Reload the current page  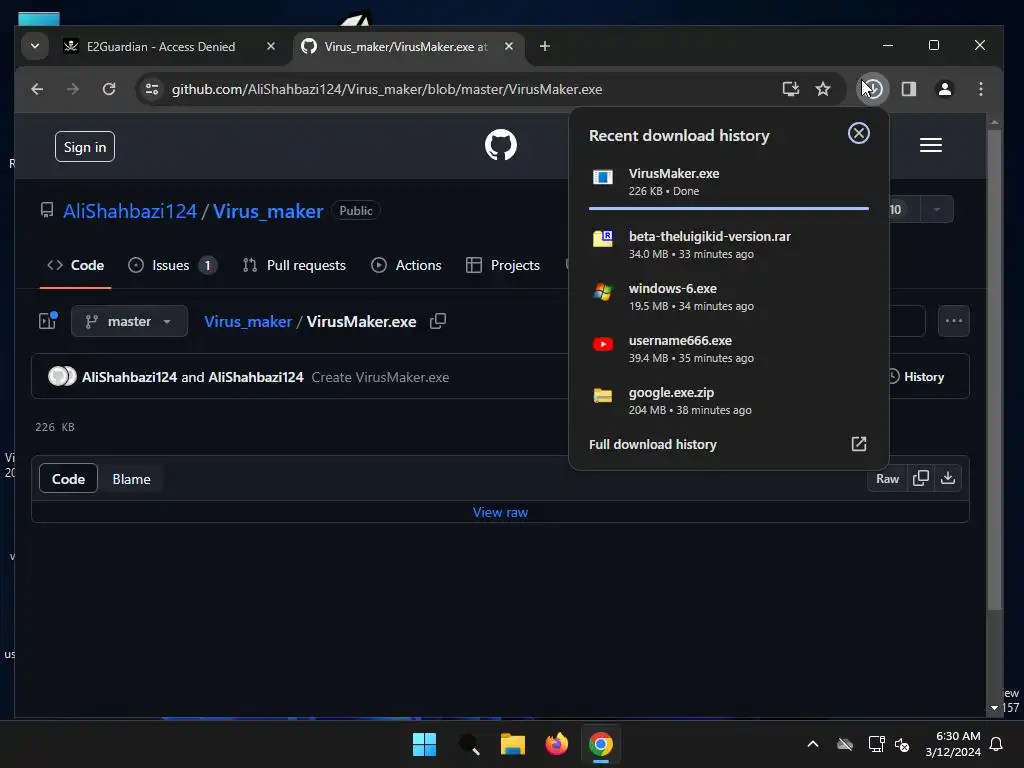[108, 89]
